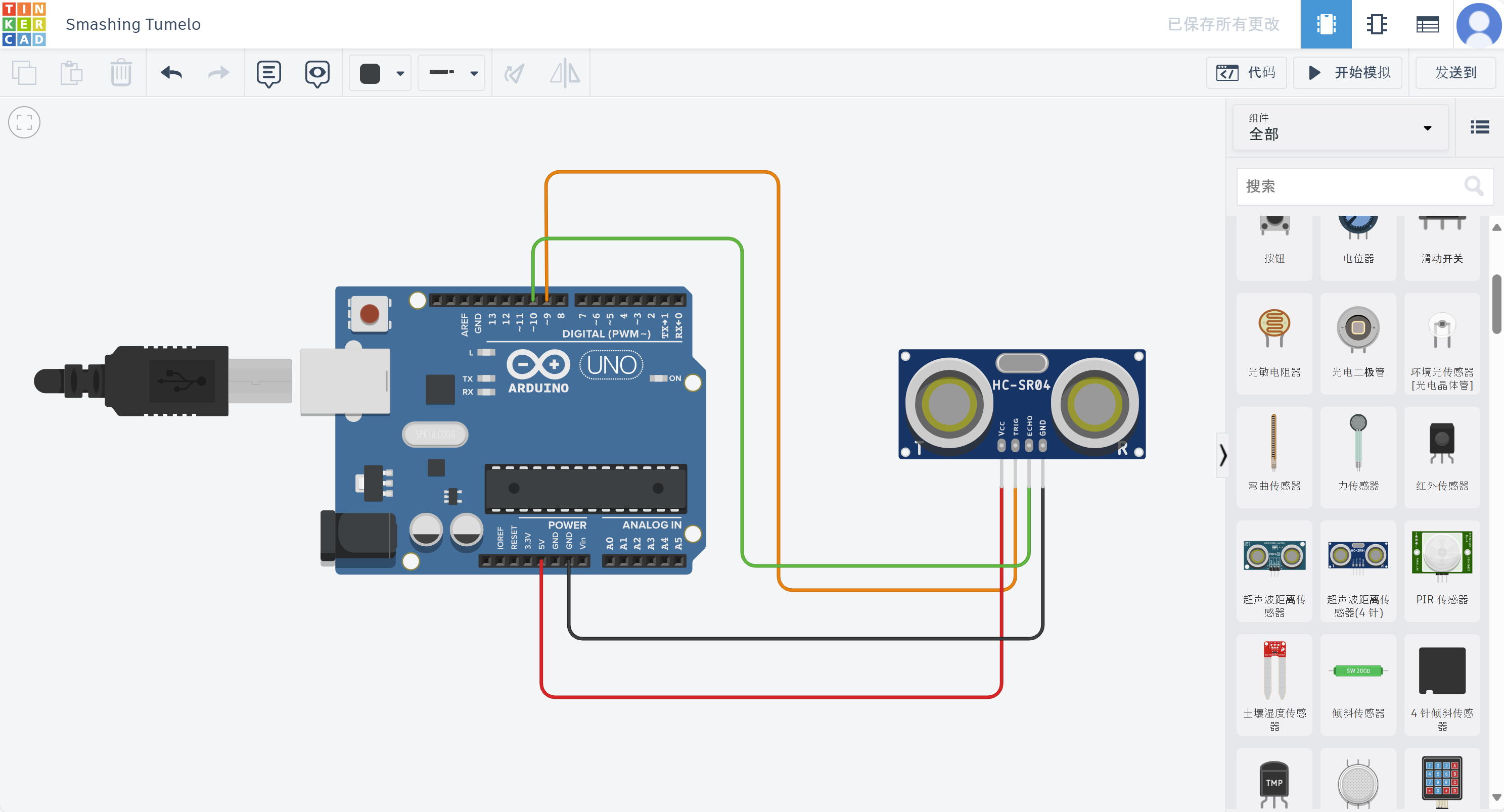The width and height of the screenshot is (1504, 812).
Task: Select the USB cable plug
Action: (x=163, y=380)
